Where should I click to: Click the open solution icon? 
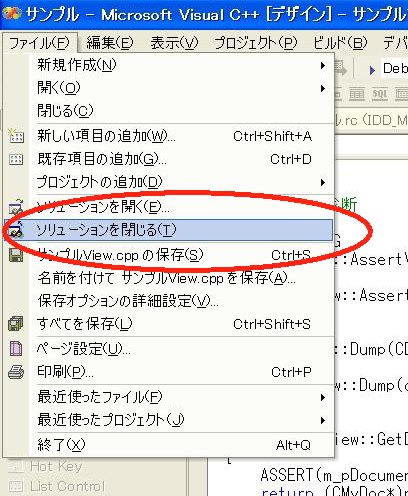click(x=16, y=207)
